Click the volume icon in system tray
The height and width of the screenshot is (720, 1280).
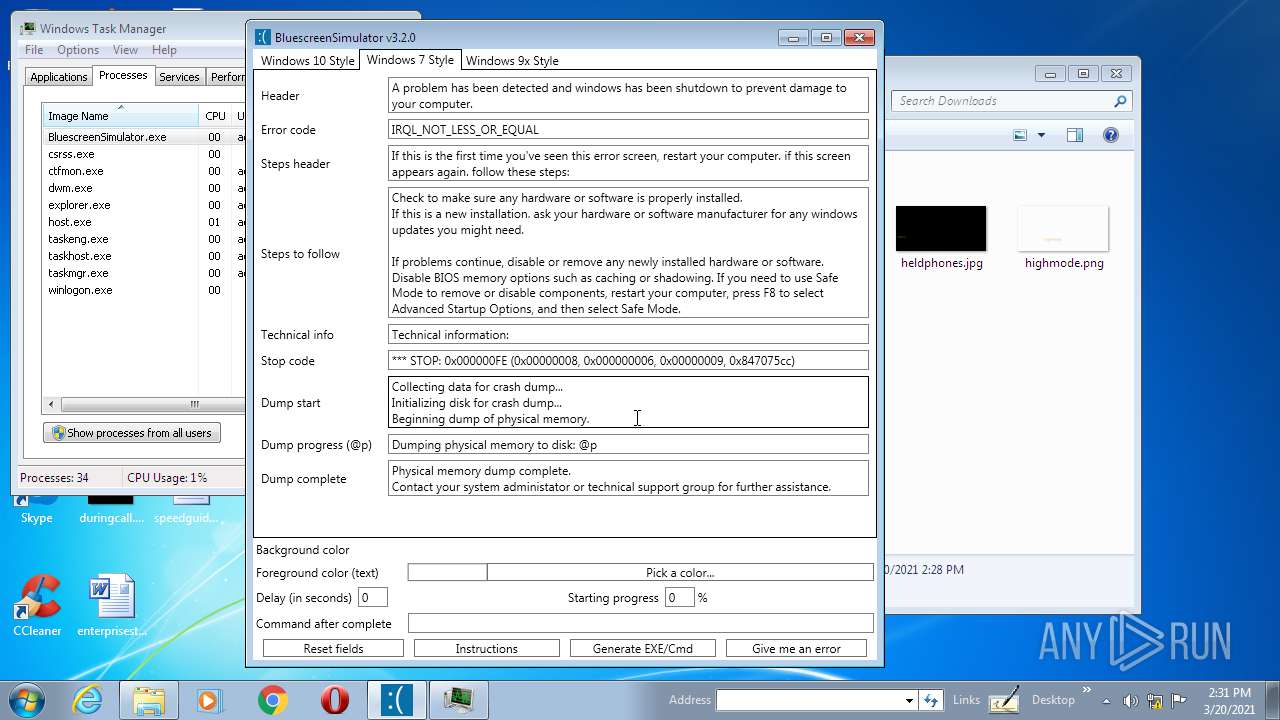coord(1131,700)
